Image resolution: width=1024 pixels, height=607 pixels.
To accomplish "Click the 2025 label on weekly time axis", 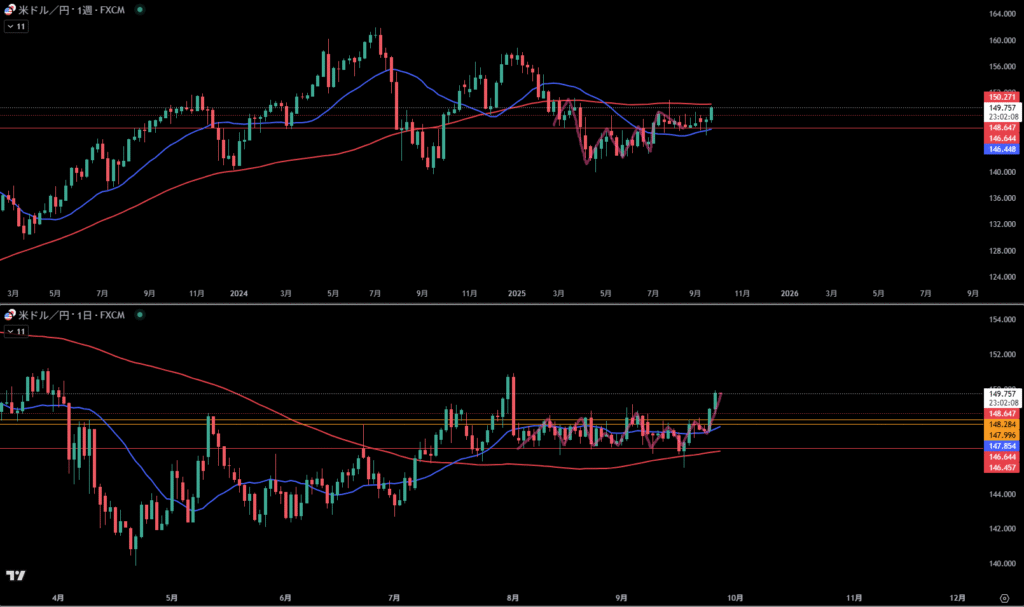I will point(516,294).
